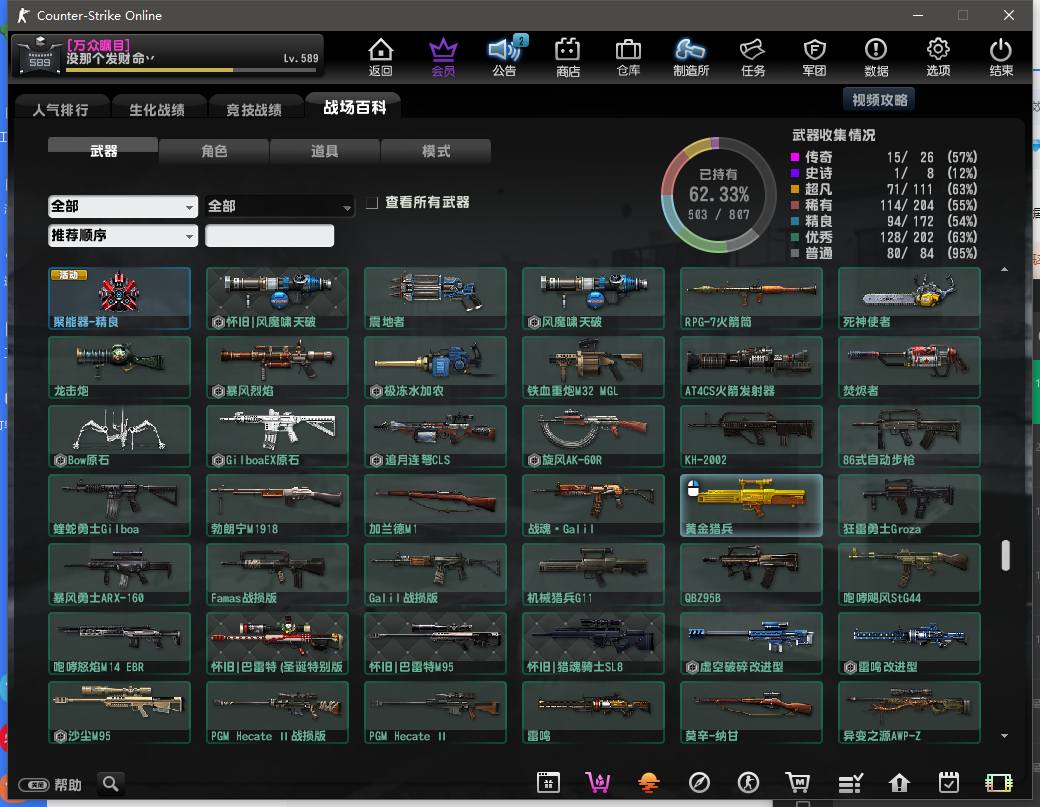1040x807 pixels.
Task: Open the 会员 crown icon
Action: click(443, 57)
